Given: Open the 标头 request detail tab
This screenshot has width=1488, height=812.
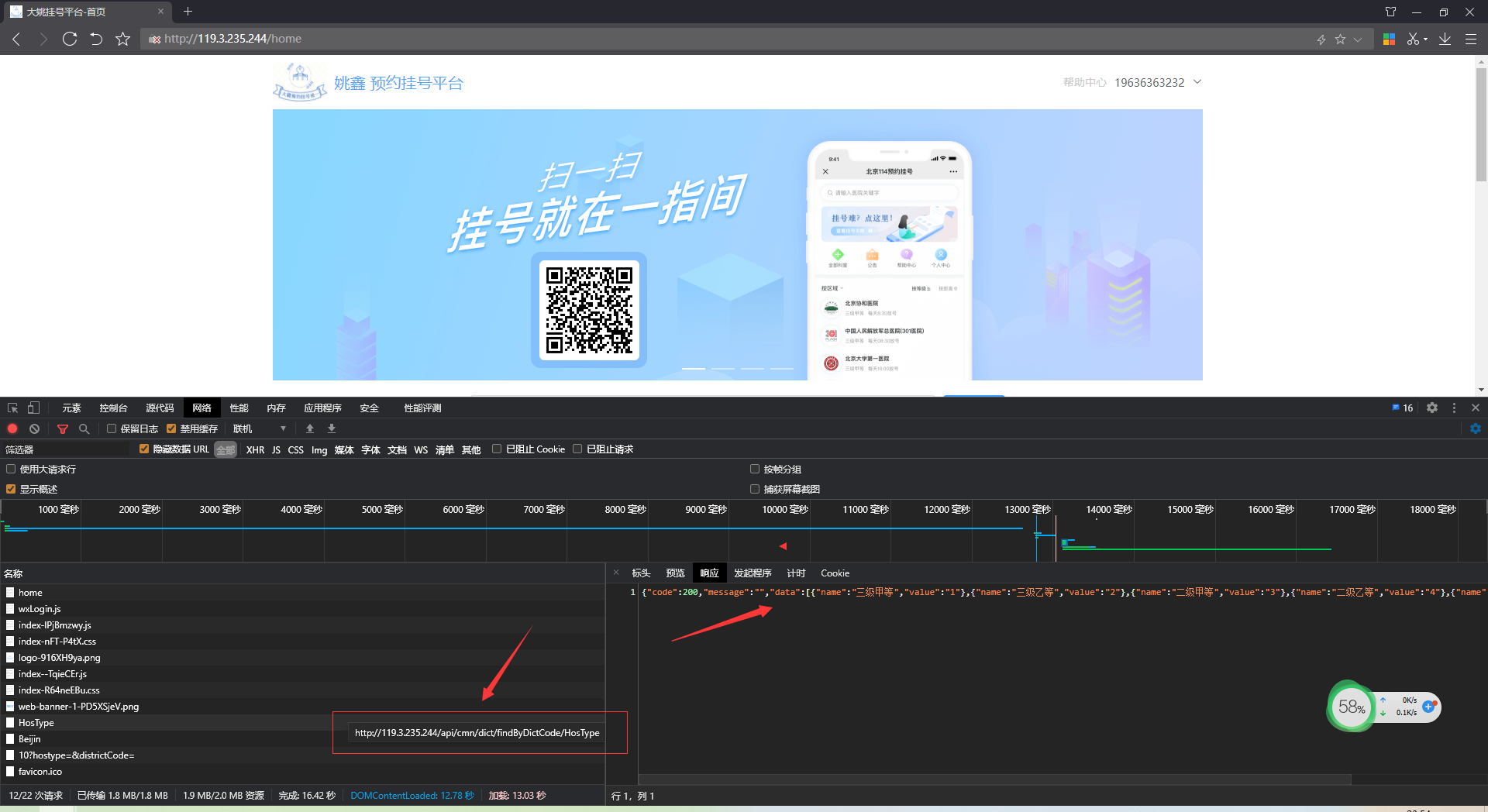Looking at the screenshot, I should (641, 573).
